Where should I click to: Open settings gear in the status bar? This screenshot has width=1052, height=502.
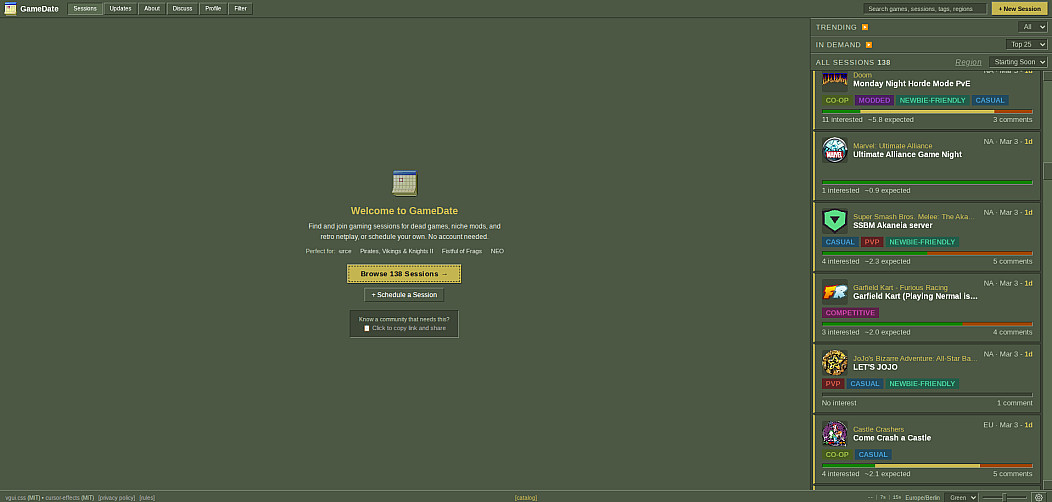1037,497
